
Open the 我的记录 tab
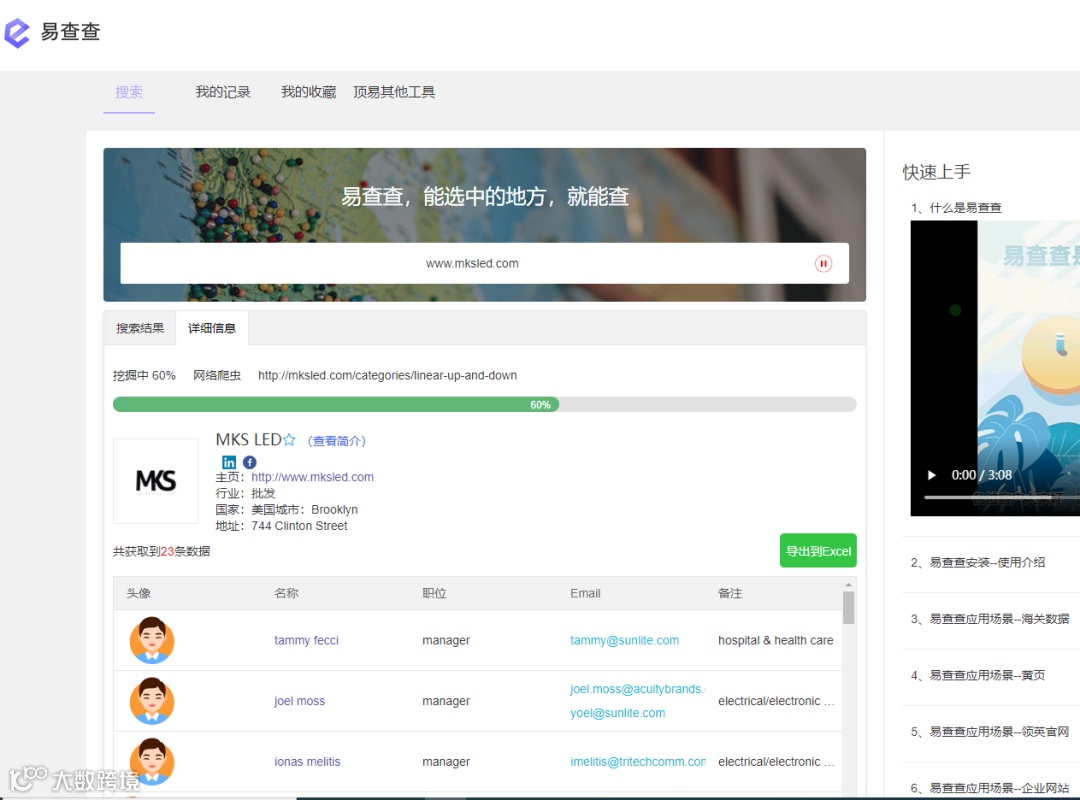click(223, 92)
